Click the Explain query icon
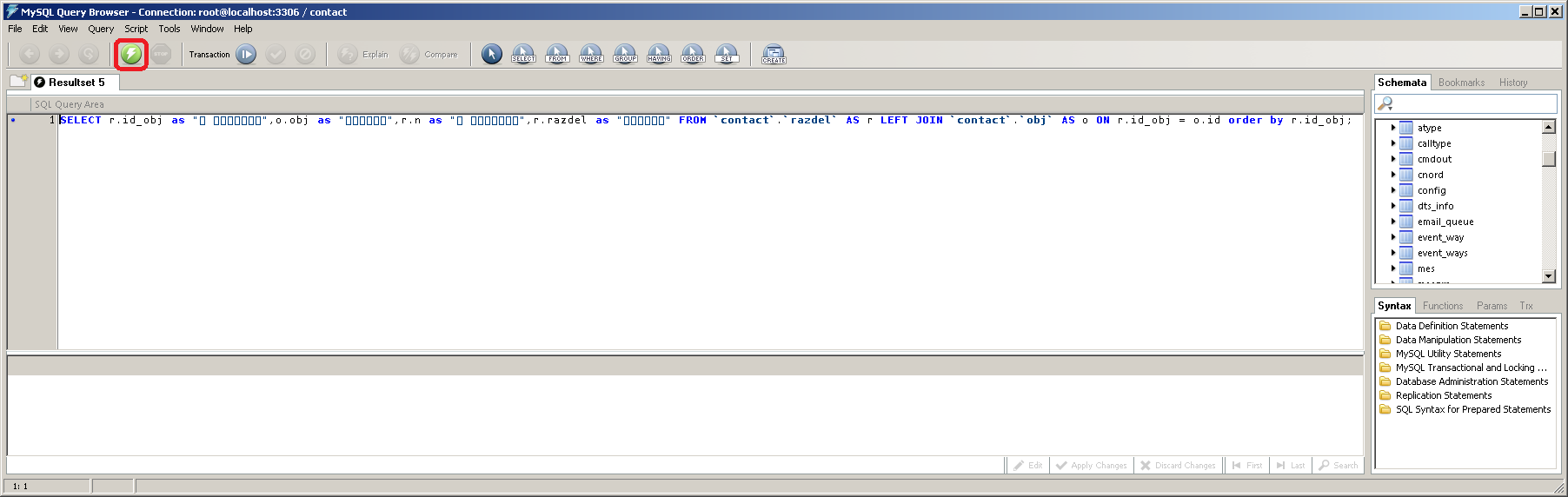The height and width of the screenshot is (497, 1568). point(348,55)
